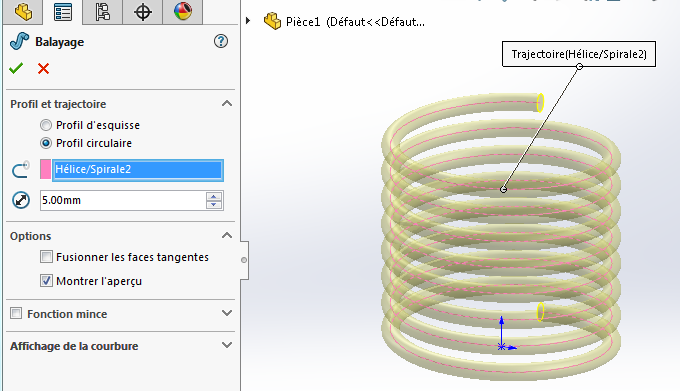Screen dimensions: 680x391
Task: Click the 5.00mm diameter input field
Action: (123, 200)
